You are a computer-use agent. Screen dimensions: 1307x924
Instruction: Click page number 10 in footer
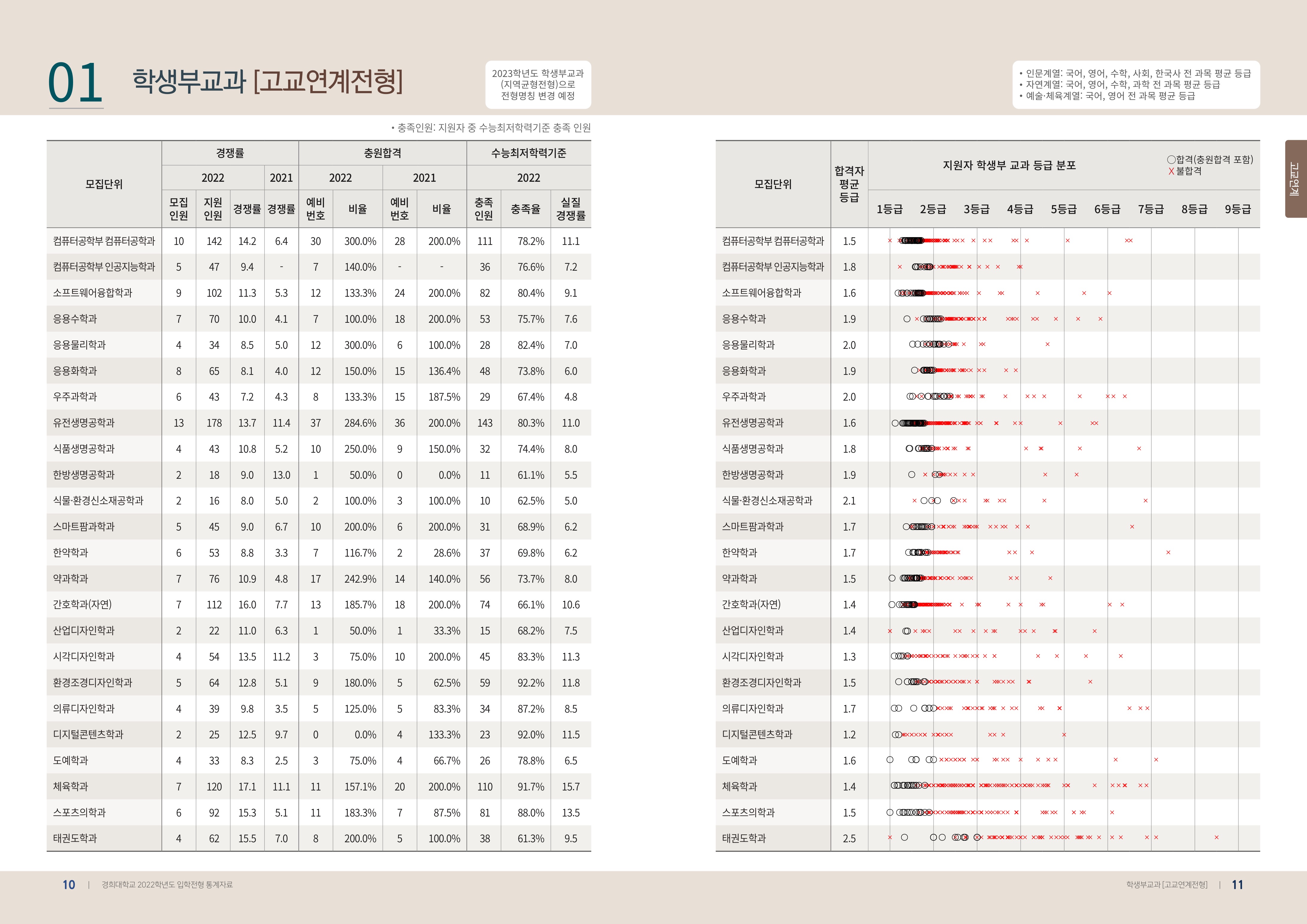click(69, 885)
